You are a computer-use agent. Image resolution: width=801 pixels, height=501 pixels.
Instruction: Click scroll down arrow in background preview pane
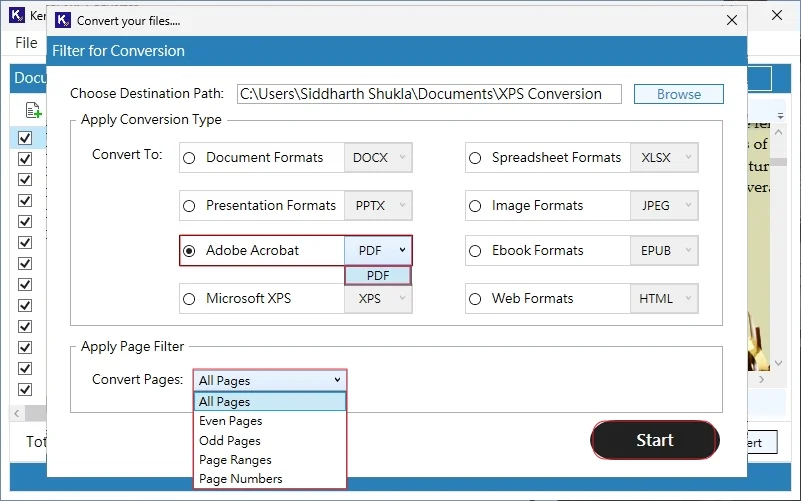point(779,363)
